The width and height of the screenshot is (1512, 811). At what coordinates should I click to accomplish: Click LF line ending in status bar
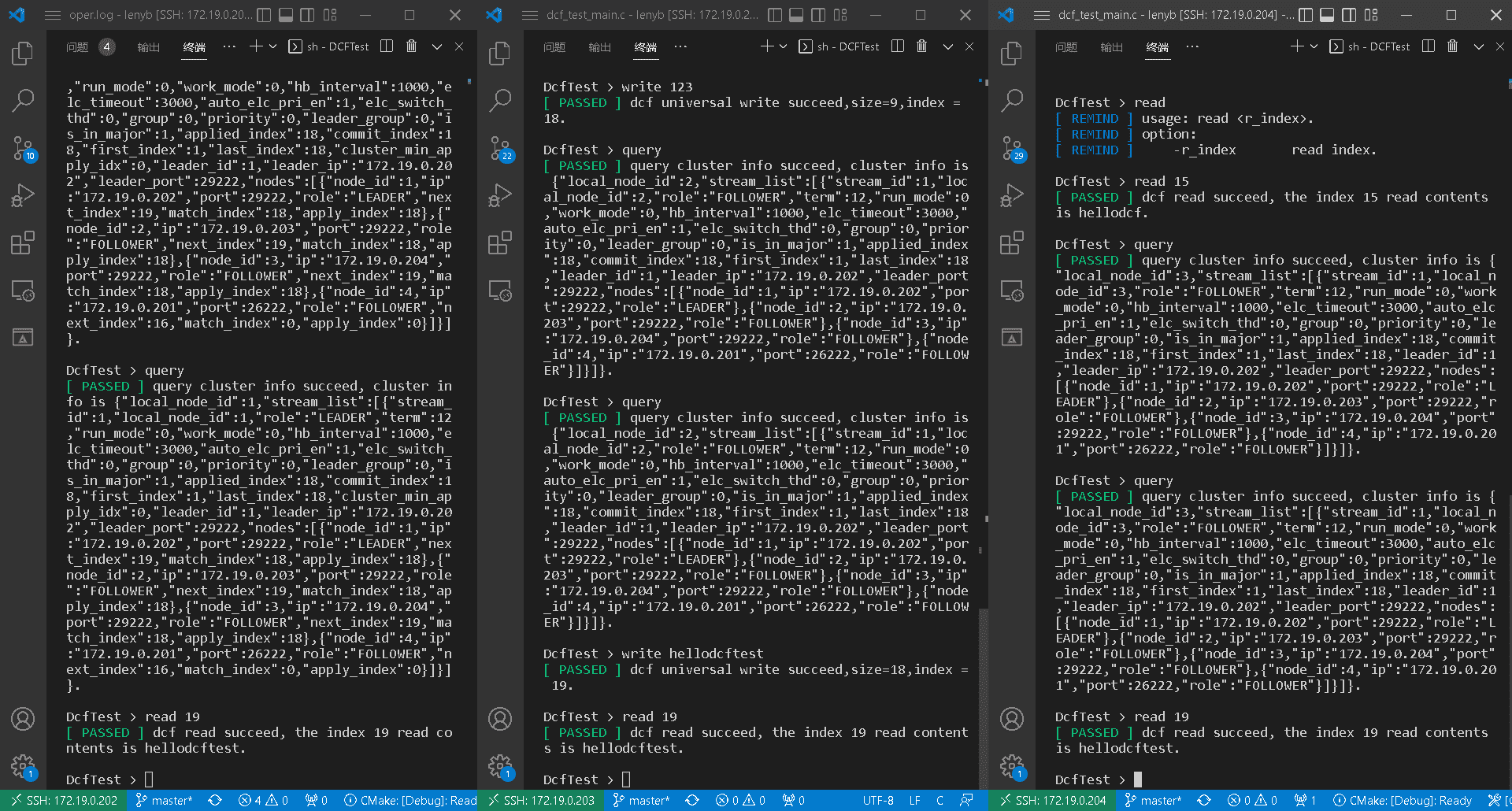pyautogui.click(x=915, y=801)
